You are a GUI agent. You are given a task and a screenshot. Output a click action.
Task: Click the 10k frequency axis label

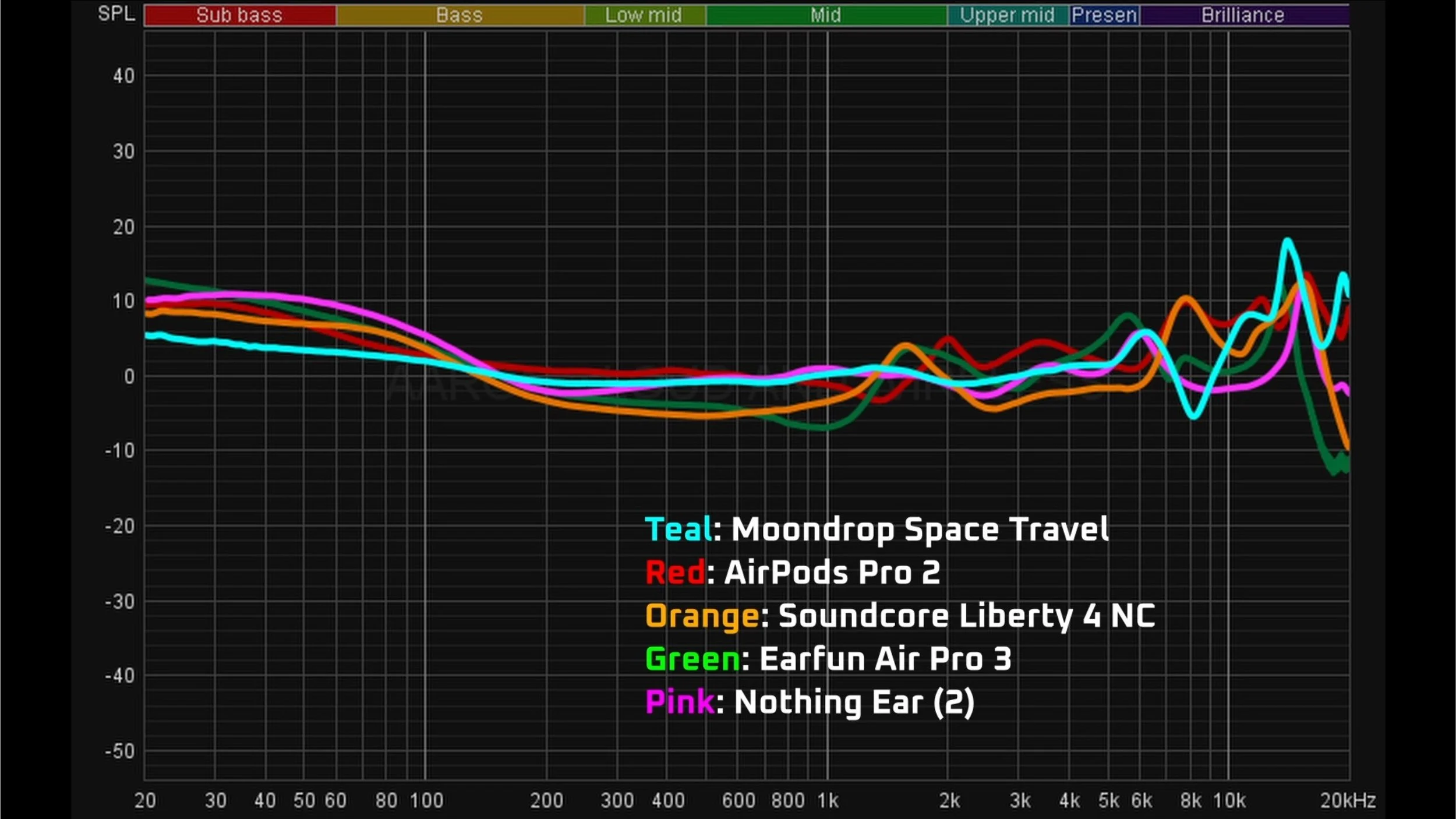pyautogui.click(x=1229, y=800)
